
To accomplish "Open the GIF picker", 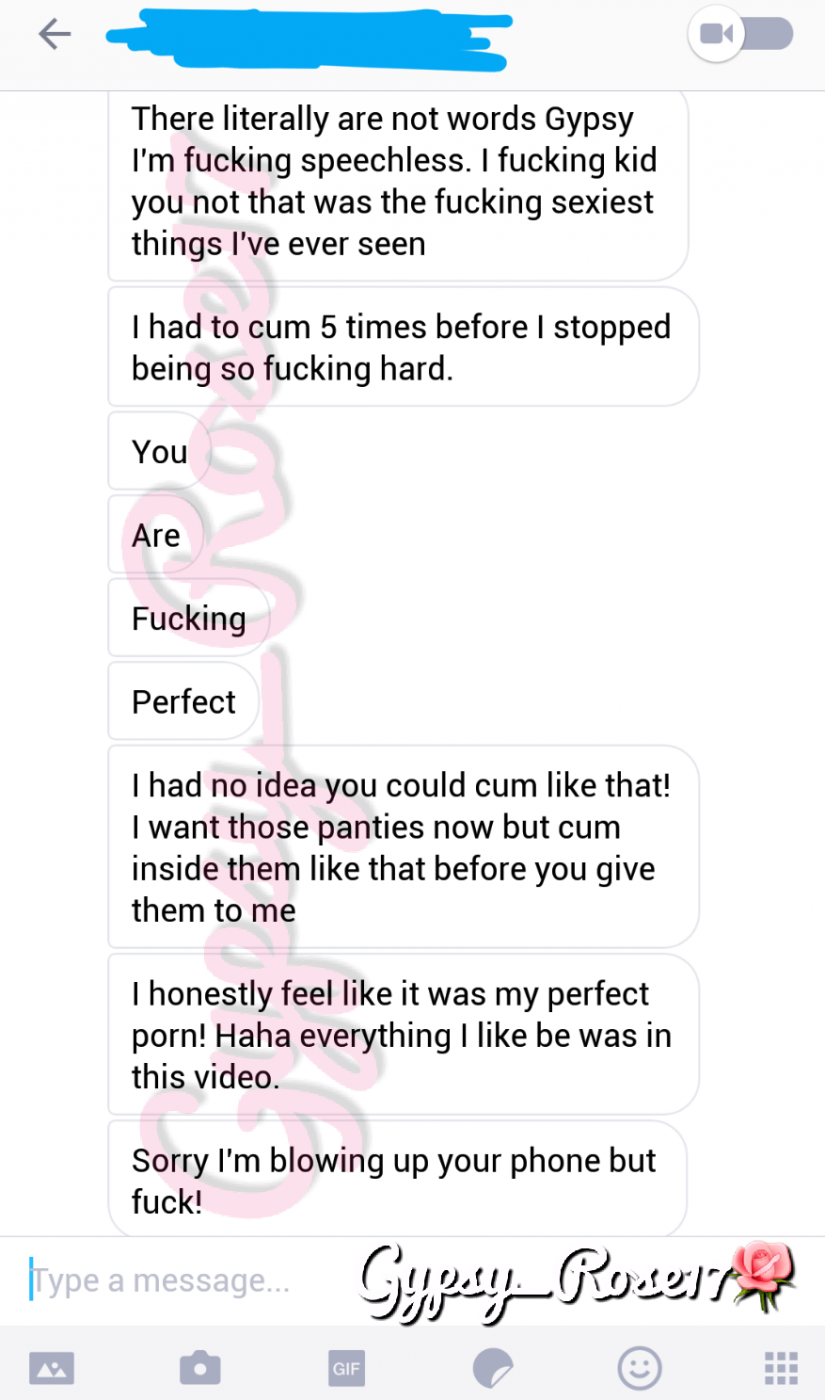I will click(347, 1367).
